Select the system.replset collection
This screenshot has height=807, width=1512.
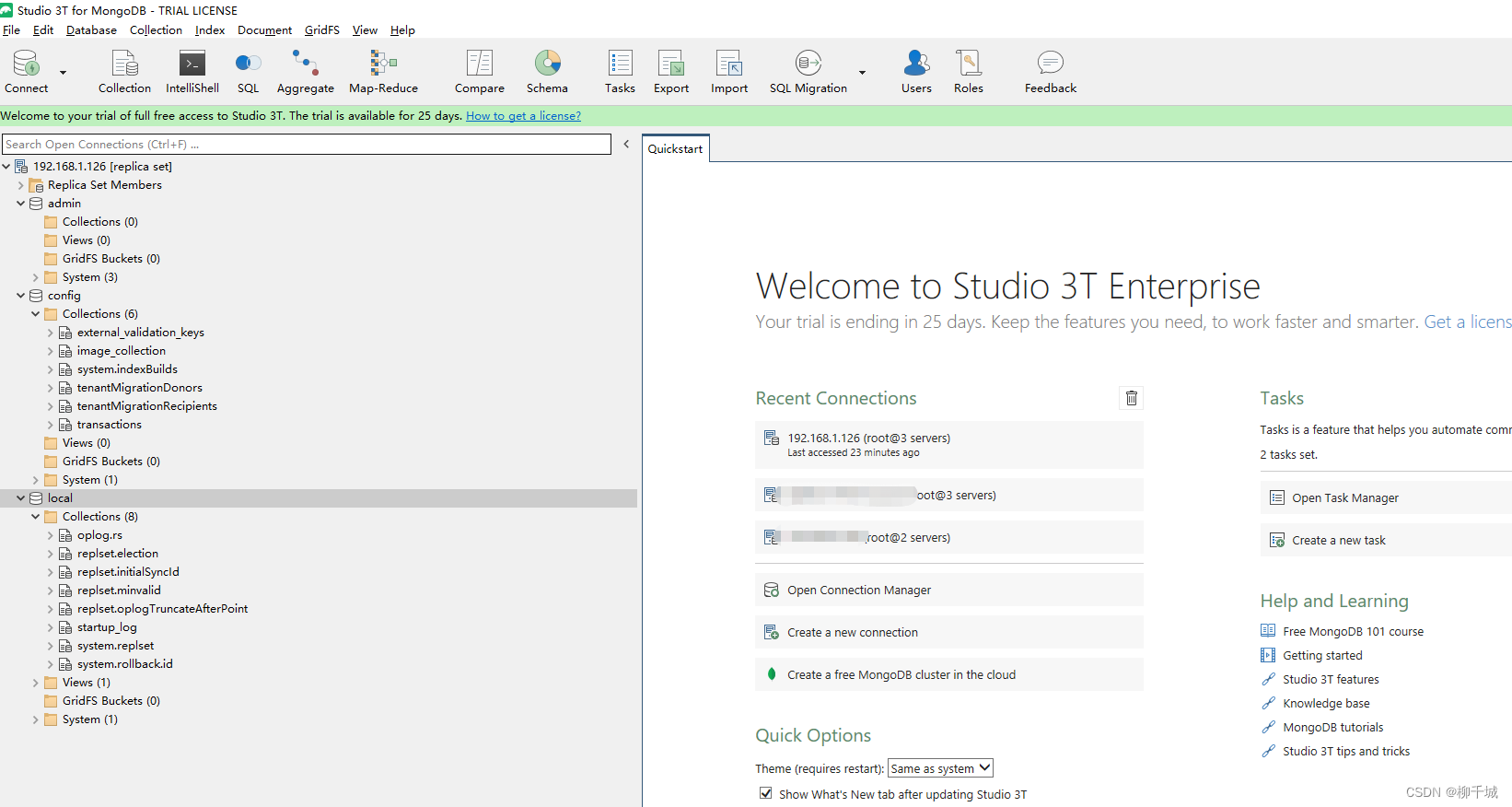point(116,646)
